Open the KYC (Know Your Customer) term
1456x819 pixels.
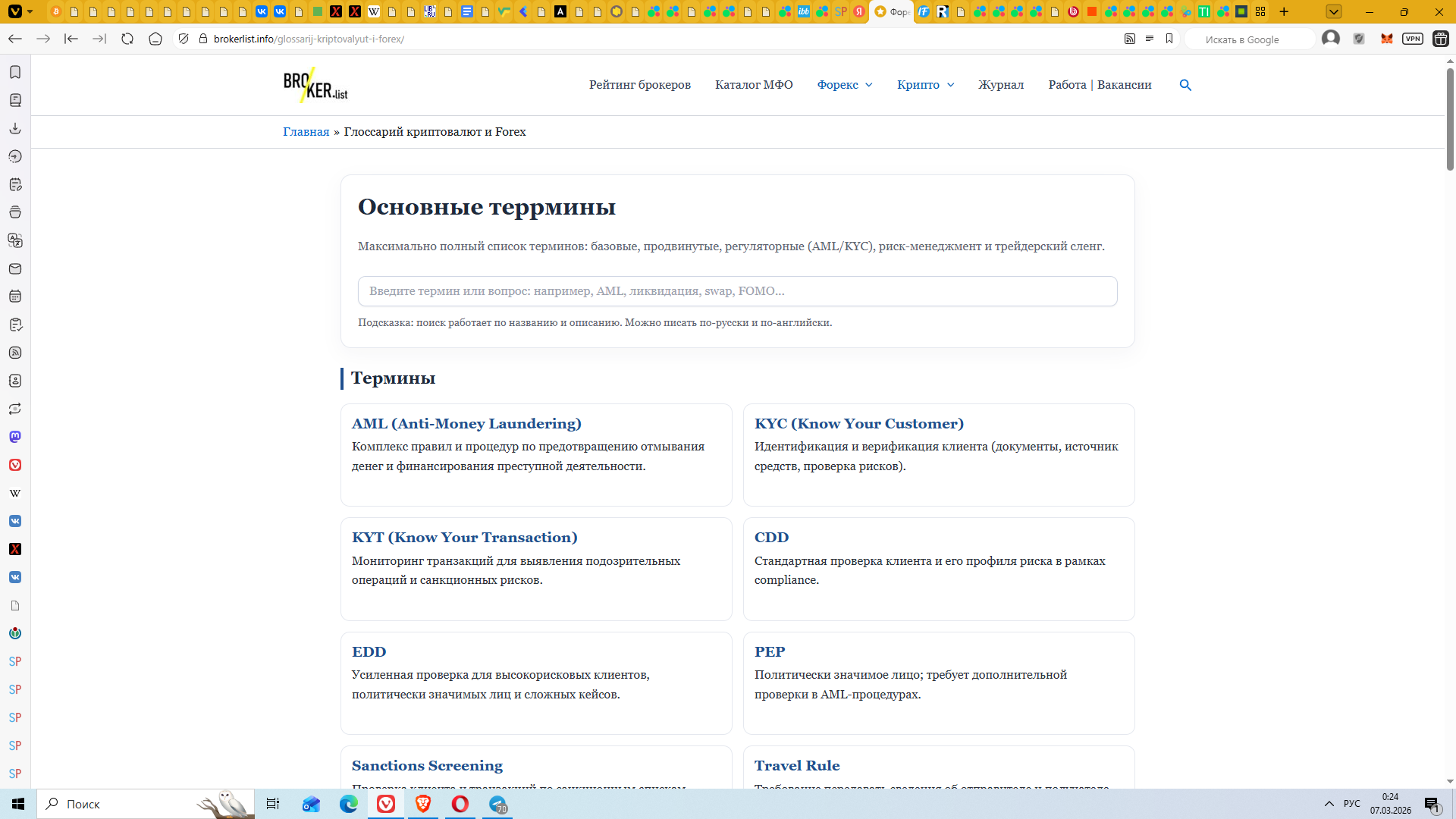[x=858, y=424]
